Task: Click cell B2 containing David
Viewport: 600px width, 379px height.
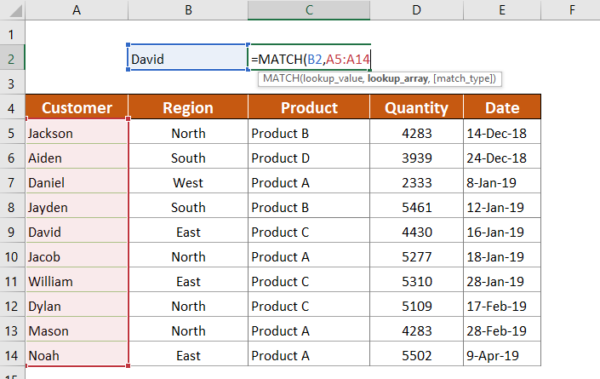Action: pos(188,57)
